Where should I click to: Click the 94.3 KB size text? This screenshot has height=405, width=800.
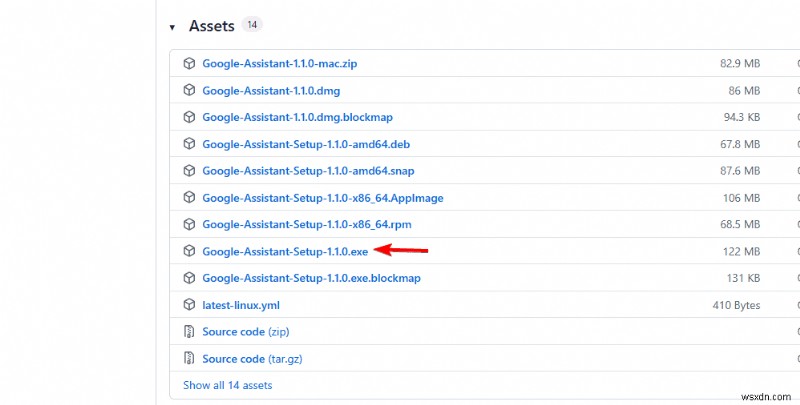tap(742, 117)
